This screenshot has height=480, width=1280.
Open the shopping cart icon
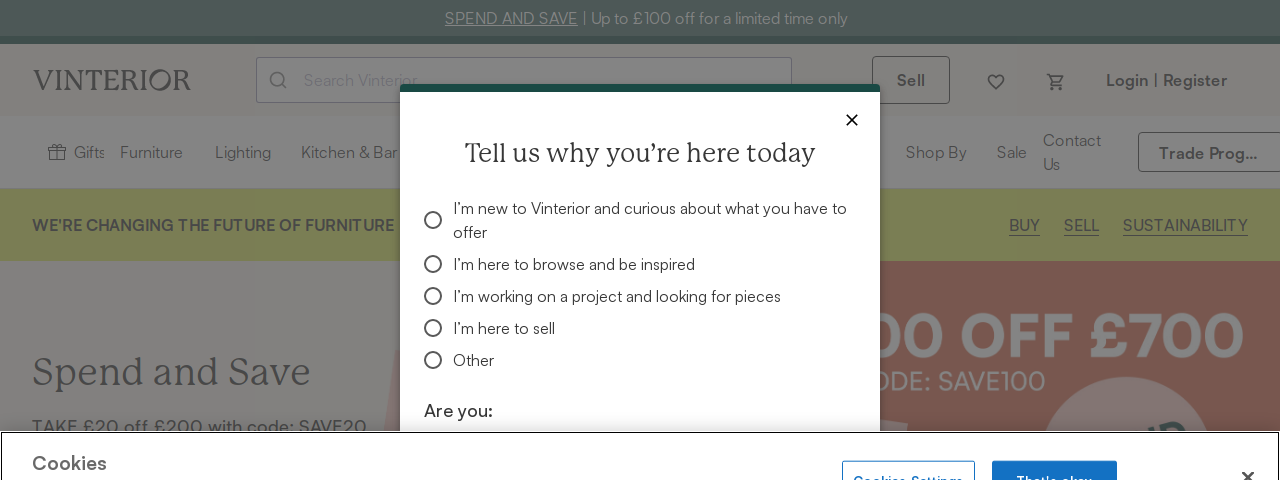1056,81
